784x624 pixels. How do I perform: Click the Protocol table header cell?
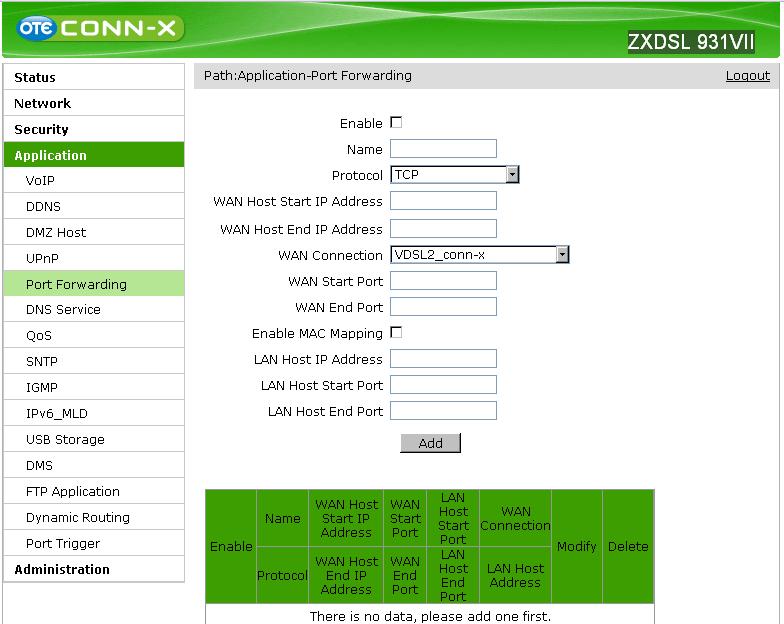coord(282,576)
